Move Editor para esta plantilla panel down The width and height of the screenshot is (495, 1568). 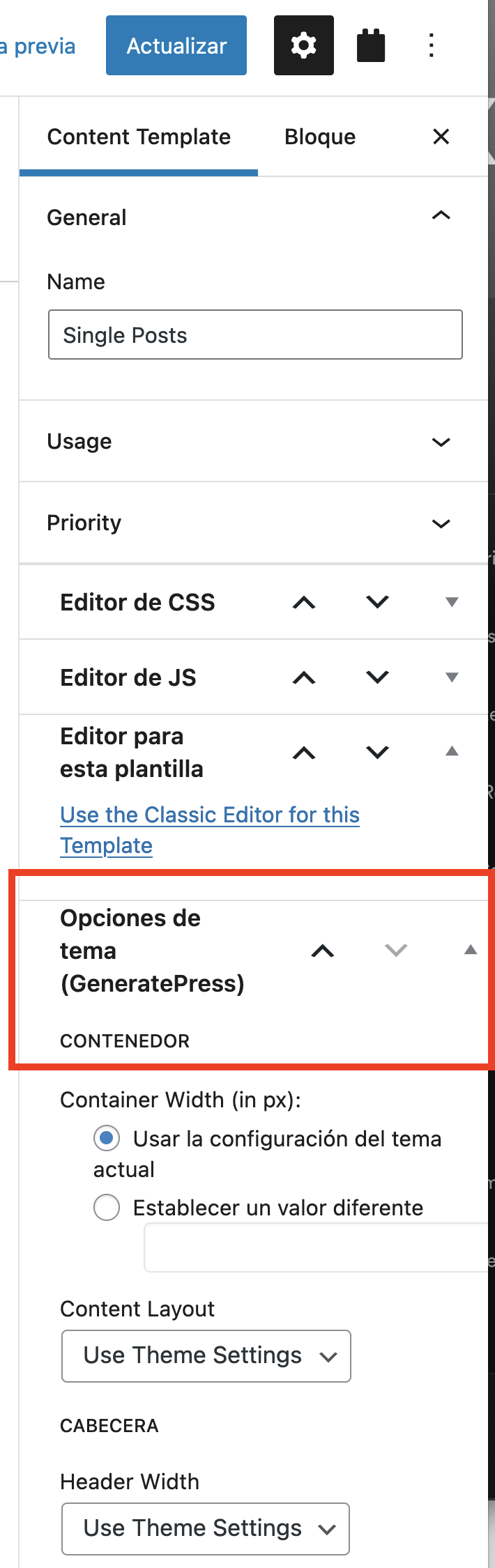[377, 753]
